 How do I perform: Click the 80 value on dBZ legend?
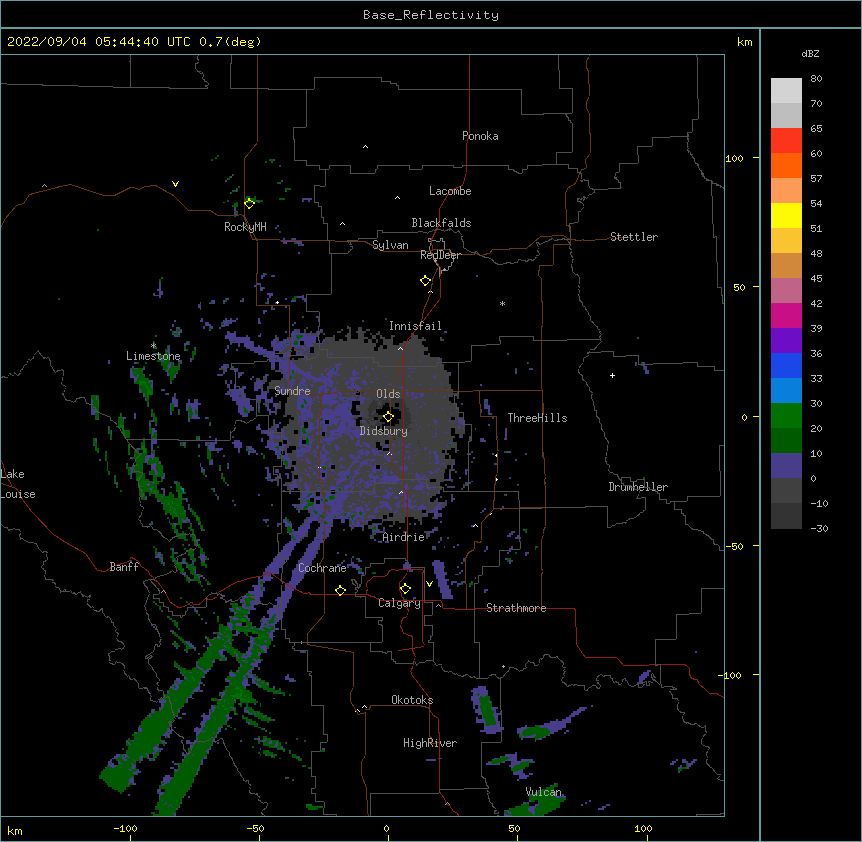[816, 79]
